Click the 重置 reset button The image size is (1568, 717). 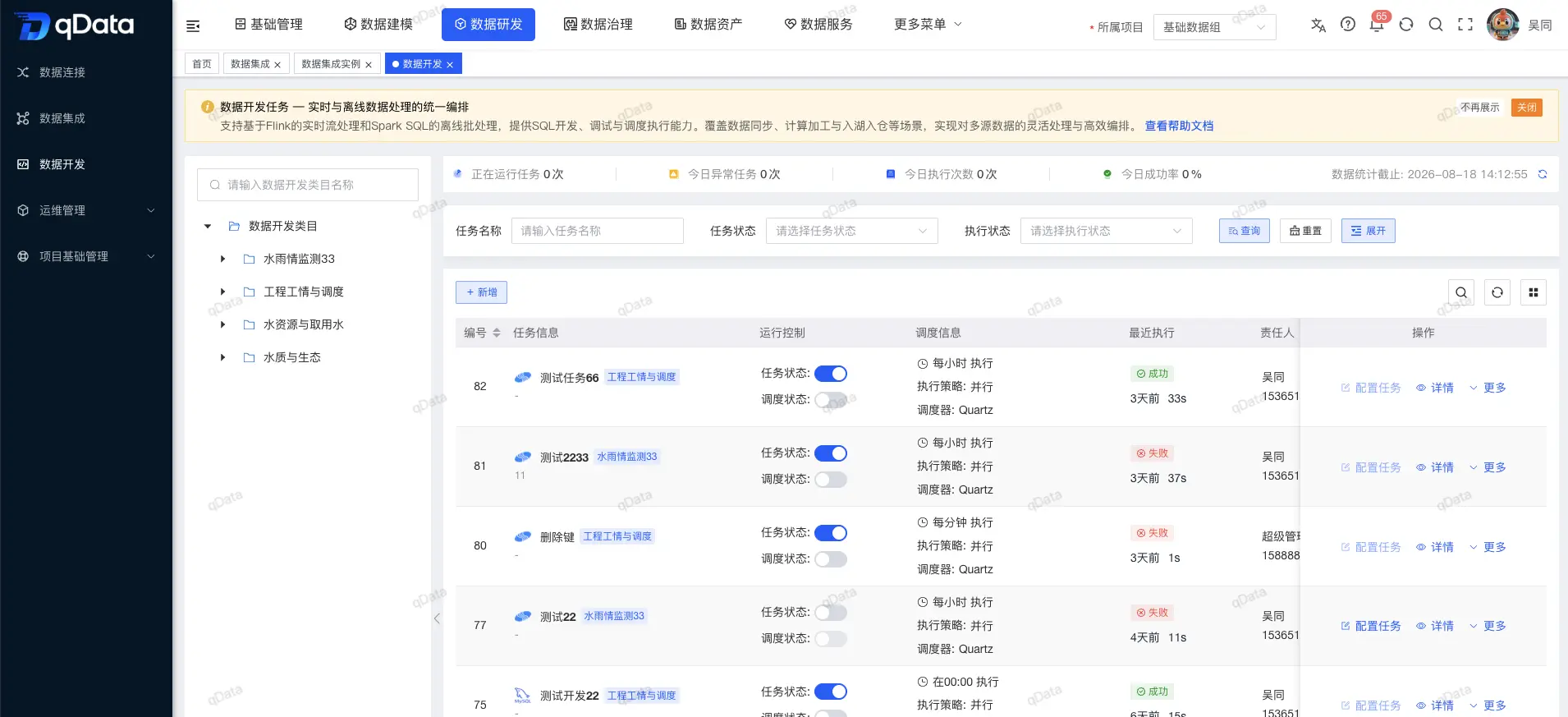[x=1305, y=231]
